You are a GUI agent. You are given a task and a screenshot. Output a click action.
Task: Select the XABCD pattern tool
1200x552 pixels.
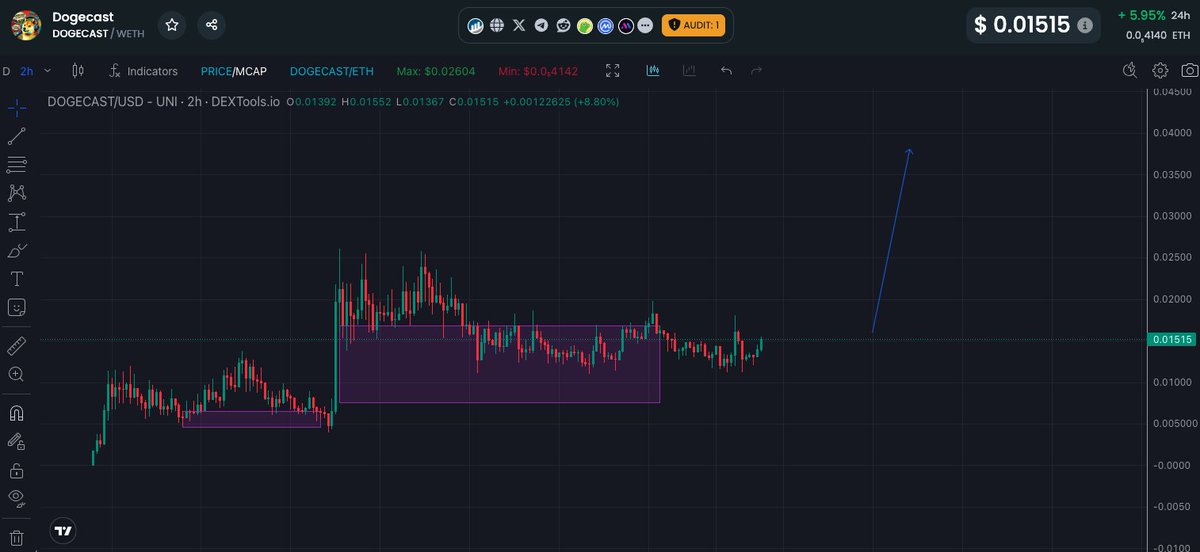[x=16, y=193]
